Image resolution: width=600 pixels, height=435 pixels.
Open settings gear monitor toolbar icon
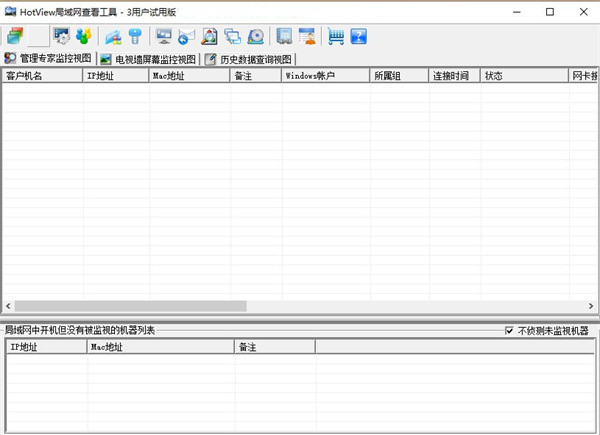point(62,37)
